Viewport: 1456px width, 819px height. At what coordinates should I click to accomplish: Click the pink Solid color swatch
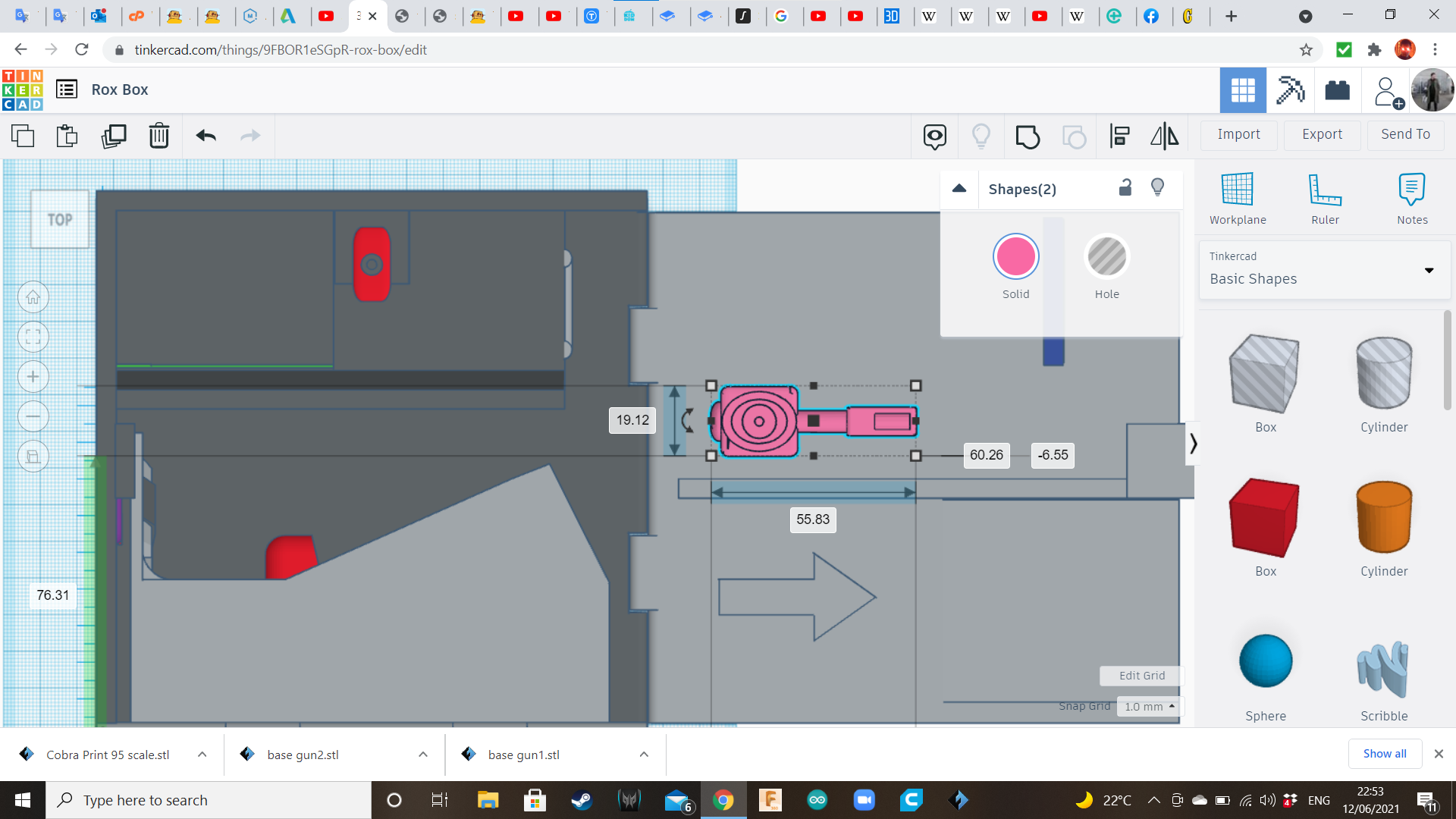pyautogui.click(x=1015, y=257)
